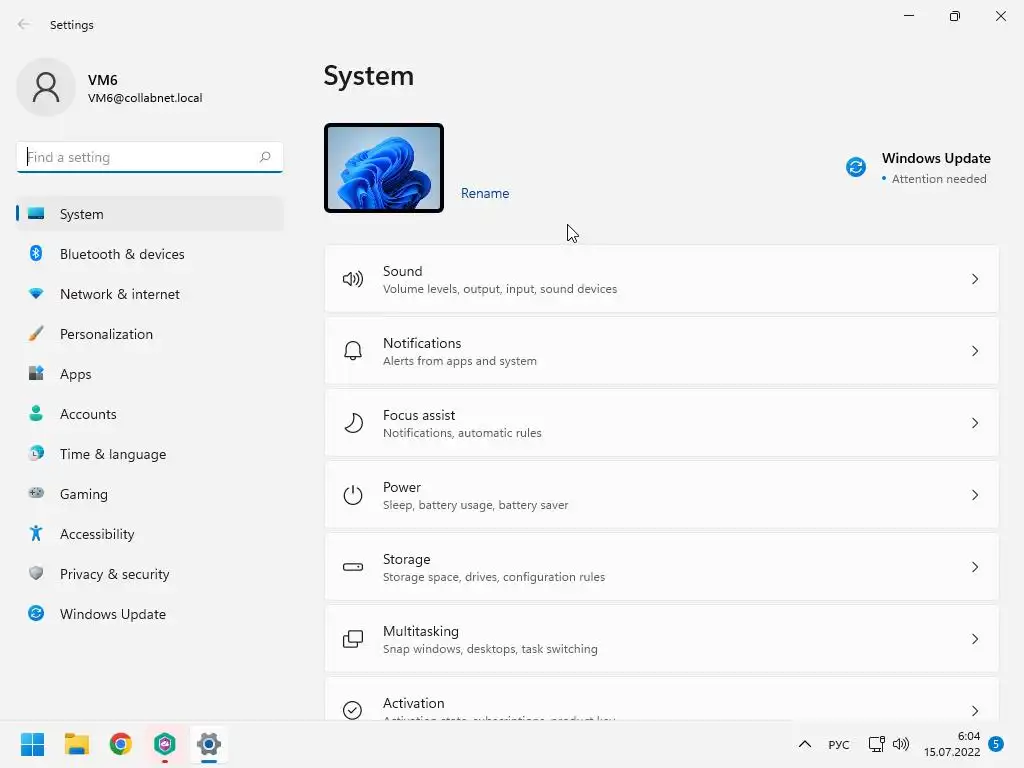Screen dimensions: 1024x768
Task: Launch Google Chrome from taskbar
Action: pos(121,744)
